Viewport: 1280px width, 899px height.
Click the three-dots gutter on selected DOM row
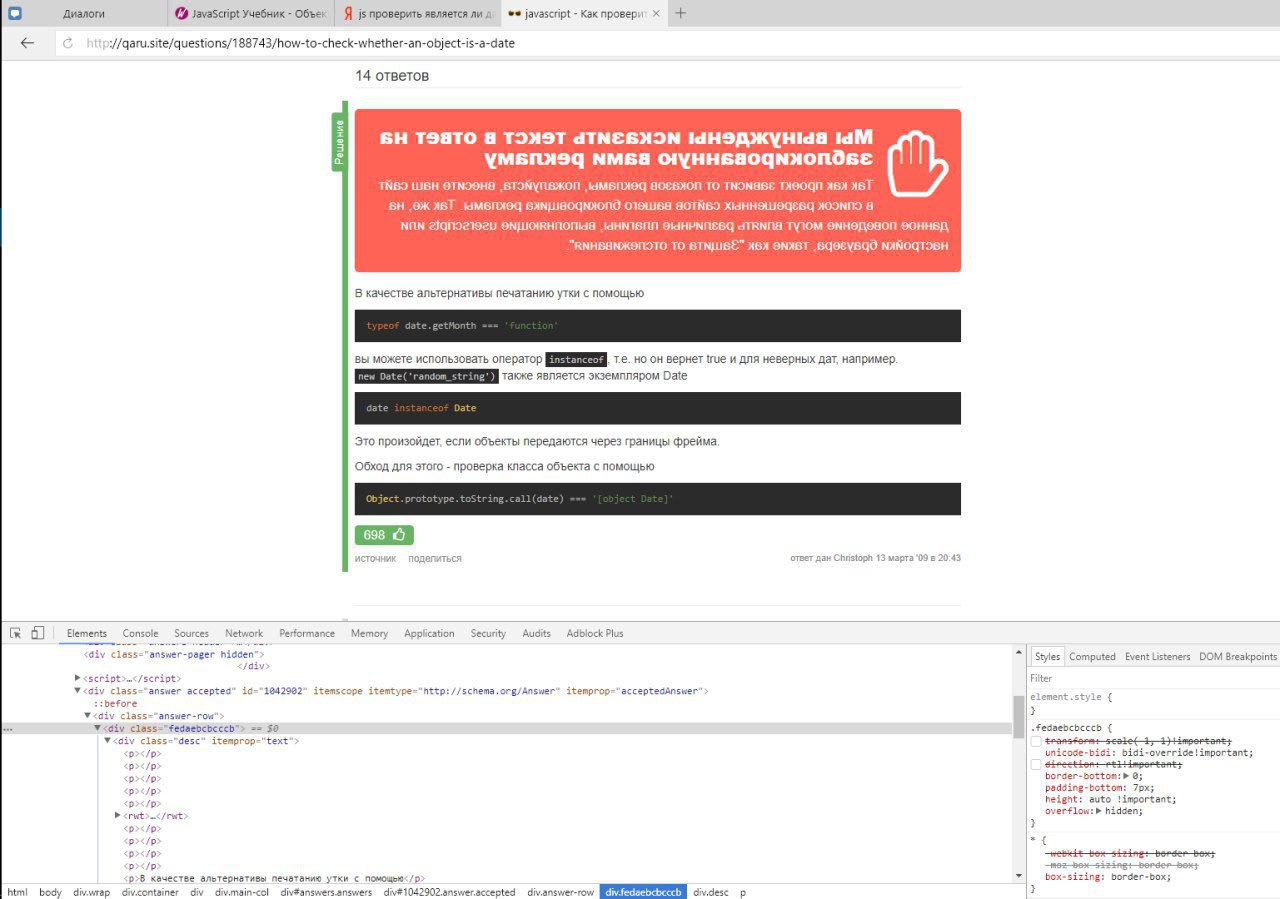pyautogui.click(x=8, y=729)
